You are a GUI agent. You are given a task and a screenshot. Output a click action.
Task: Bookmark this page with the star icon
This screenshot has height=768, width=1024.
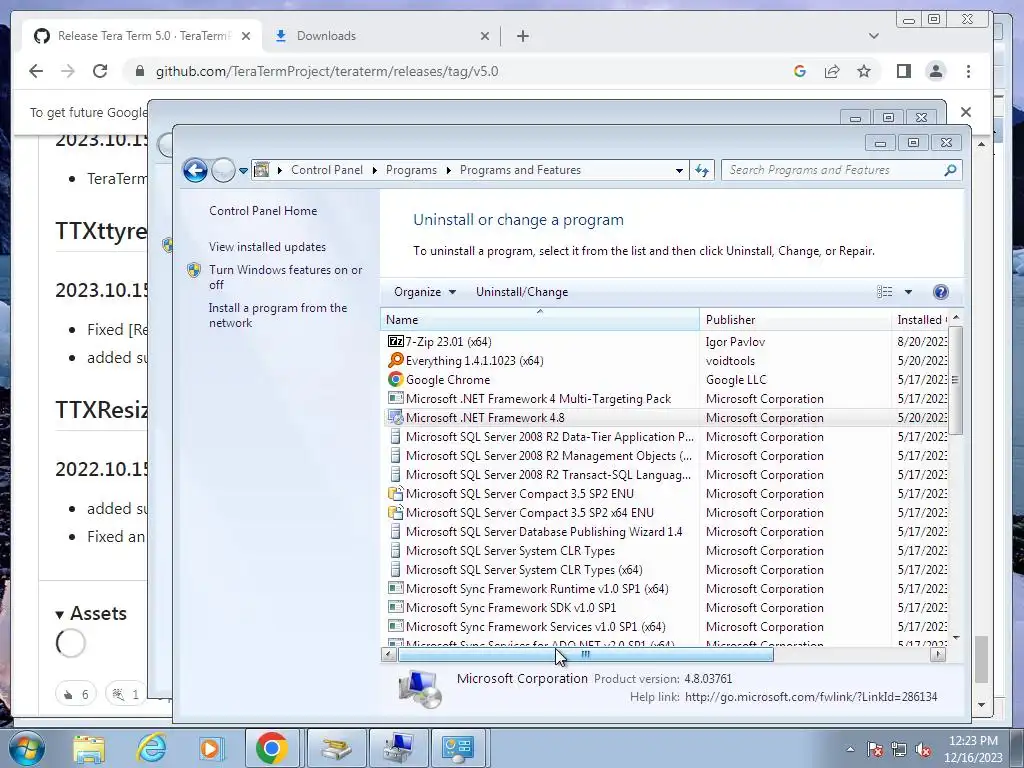(x=864, y=71)
